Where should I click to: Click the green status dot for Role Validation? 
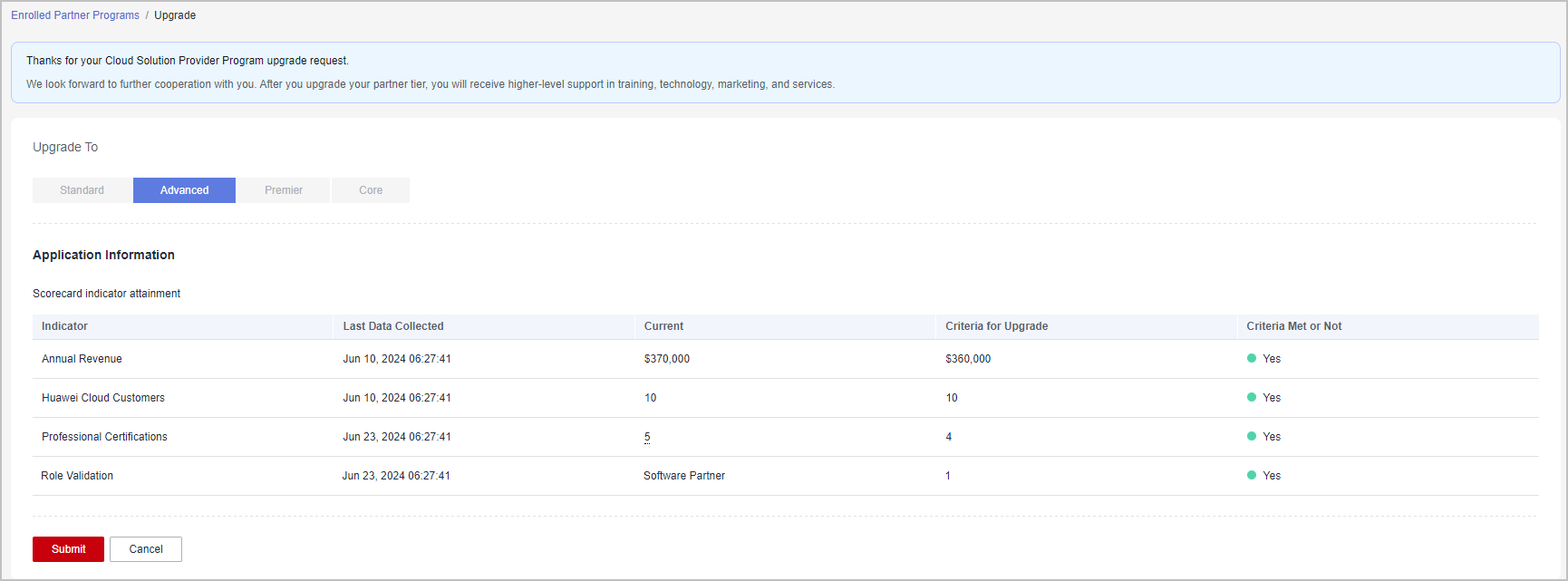(1252, 475)
